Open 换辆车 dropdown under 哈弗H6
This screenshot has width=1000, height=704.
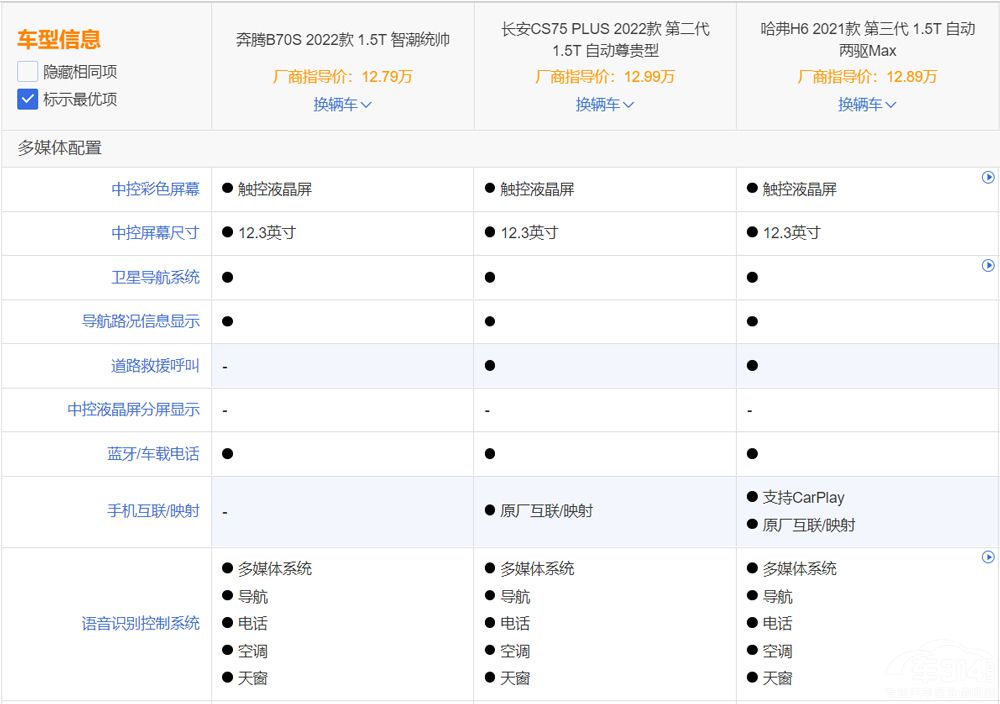click(x=867, y=104)
